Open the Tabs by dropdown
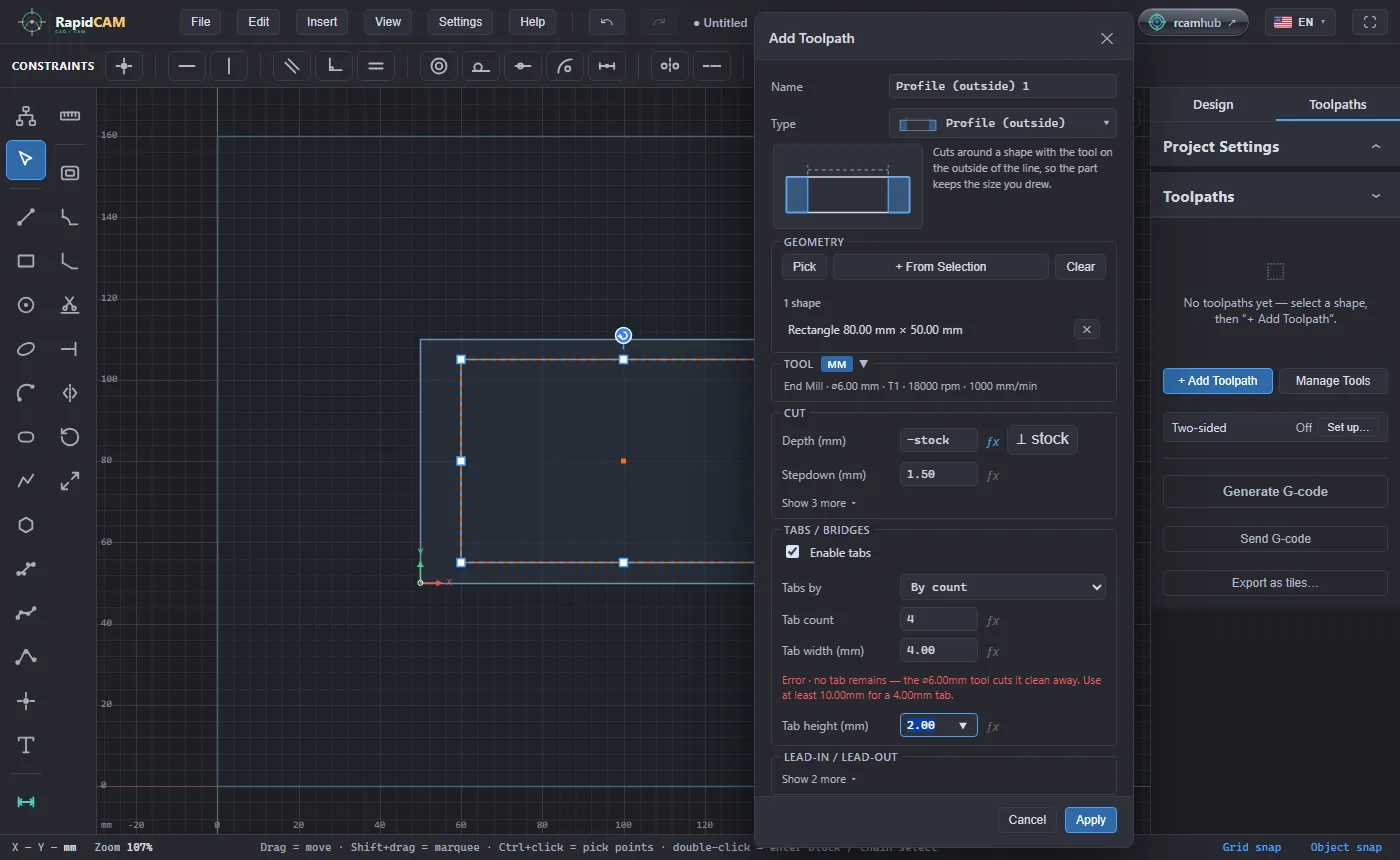Viewport: 1400px width, 860px height. tap(1003, 587)
